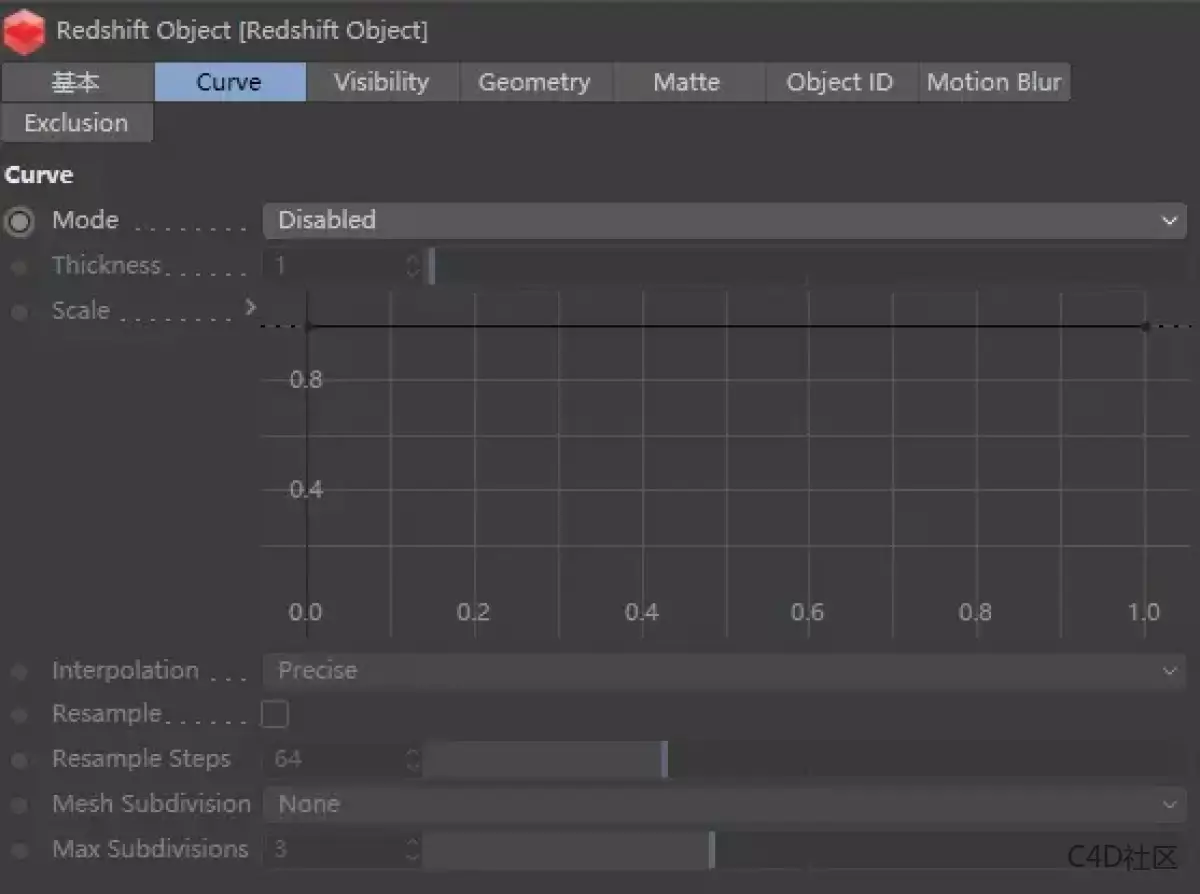Viewport: 1200px width, 894px height.
Task: Open the Mesh Subdivision dropdown
Action: 724,804
